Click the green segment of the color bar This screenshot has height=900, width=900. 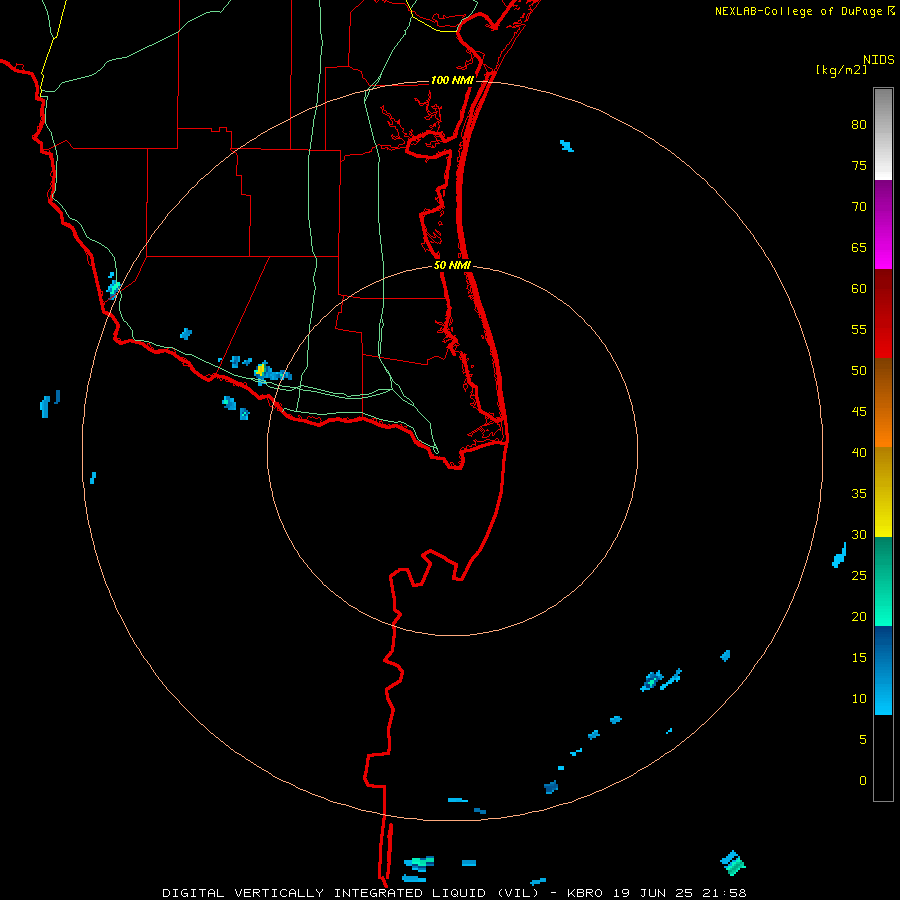point(883,581)
